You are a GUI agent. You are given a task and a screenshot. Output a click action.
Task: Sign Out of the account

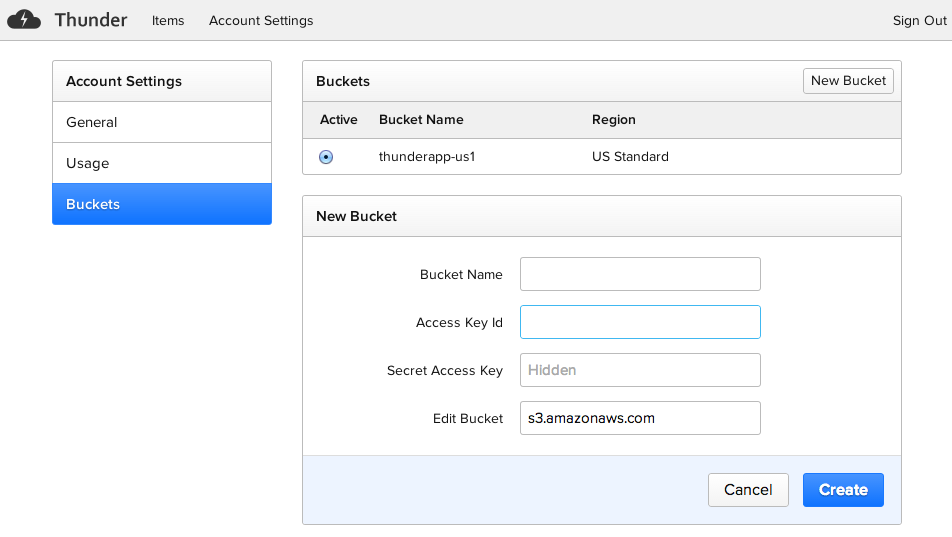(x=919, y=21)
